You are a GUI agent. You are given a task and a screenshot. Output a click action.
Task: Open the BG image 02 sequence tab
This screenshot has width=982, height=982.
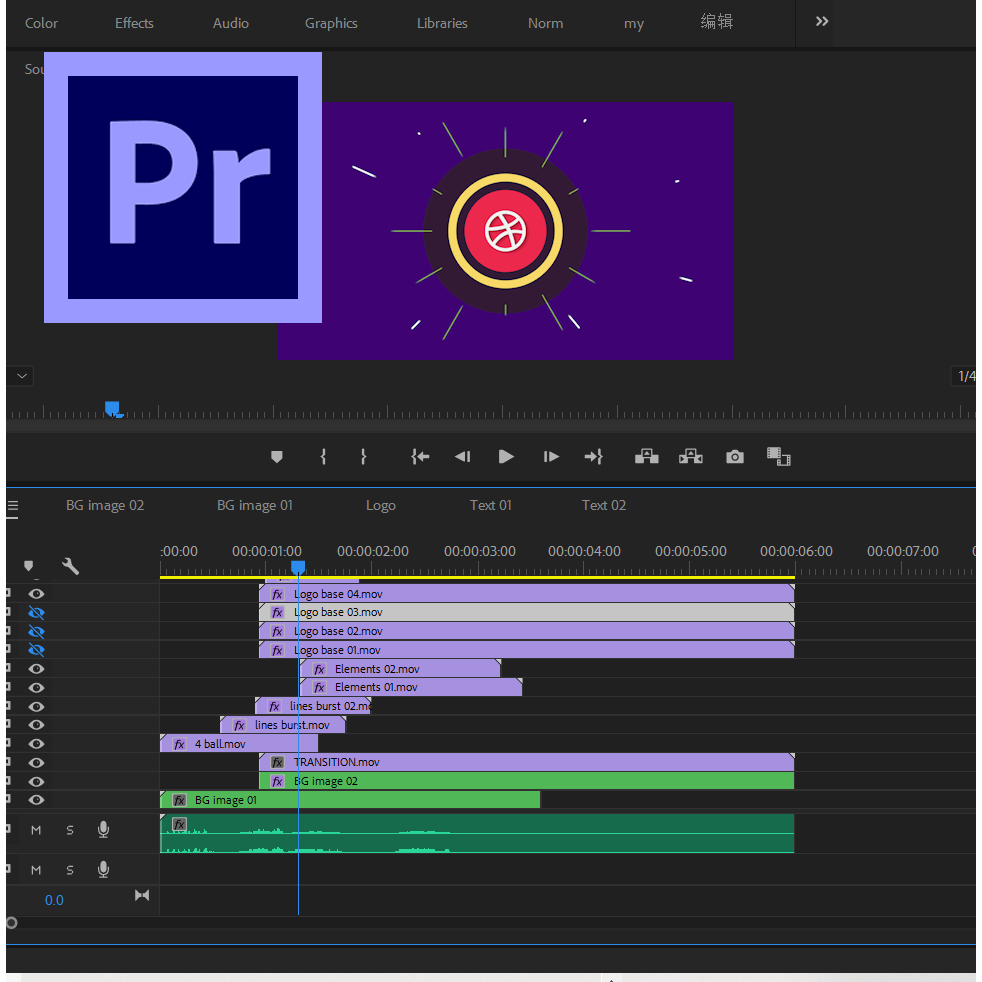click(105, 505)
